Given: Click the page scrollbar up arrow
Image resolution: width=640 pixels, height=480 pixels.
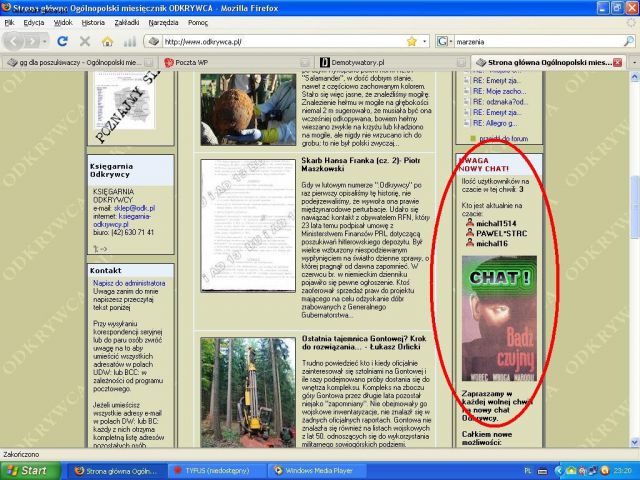Looking at the screenshot, I should click(x=635, y=76).
